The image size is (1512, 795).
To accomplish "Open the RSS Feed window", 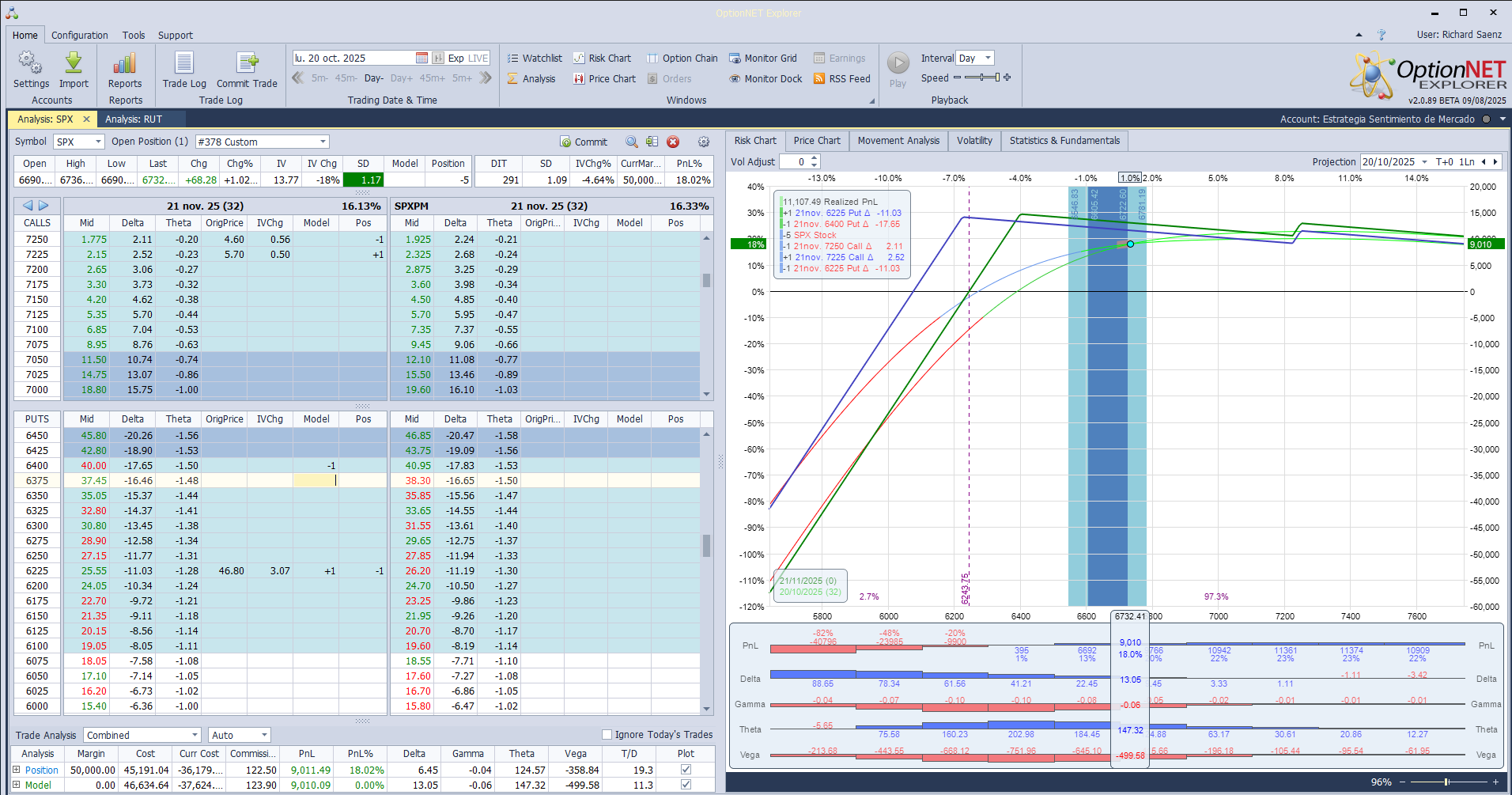I will click(842, 78).
